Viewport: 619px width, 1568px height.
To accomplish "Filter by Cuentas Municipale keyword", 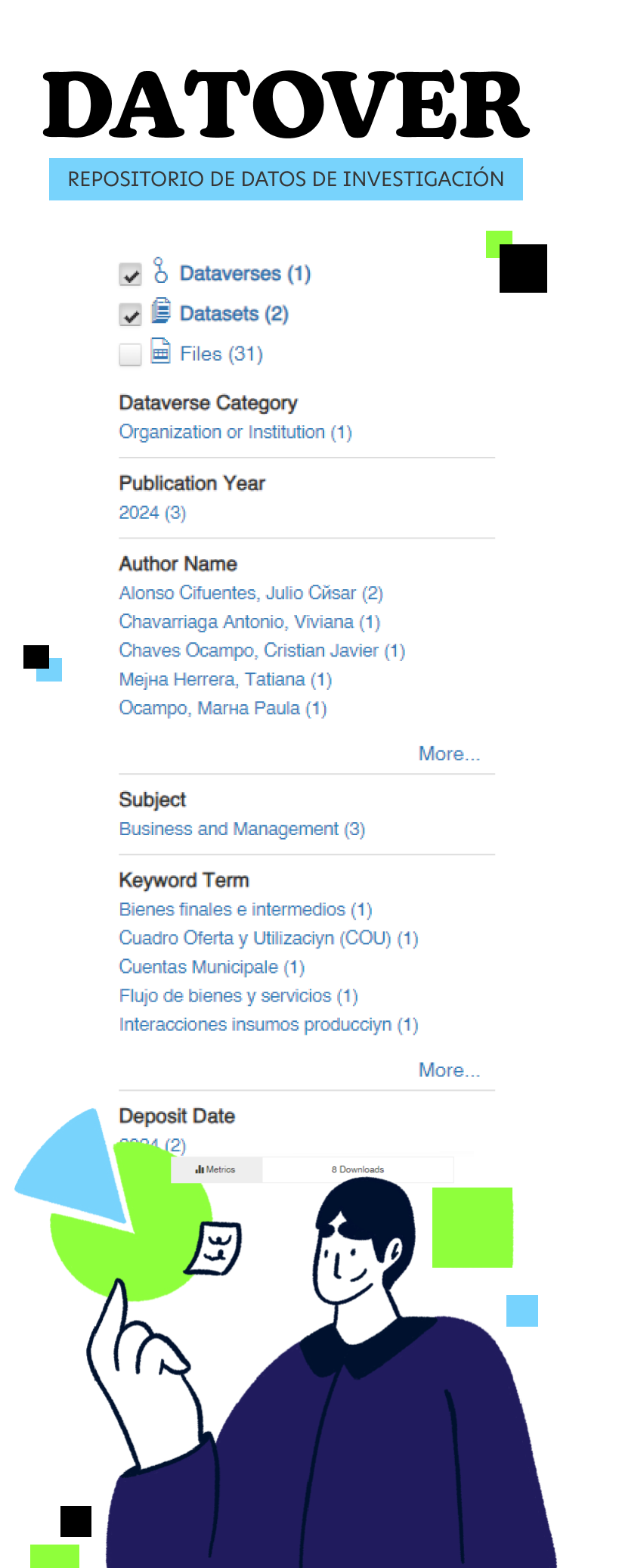I will (x=212, y=967).
